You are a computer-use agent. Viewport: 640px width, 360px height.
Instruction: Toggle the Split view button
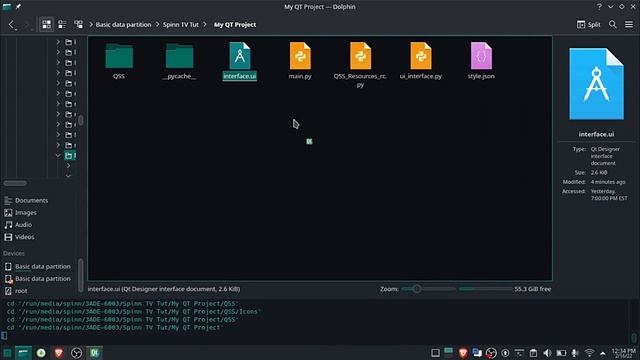point(588,24)
